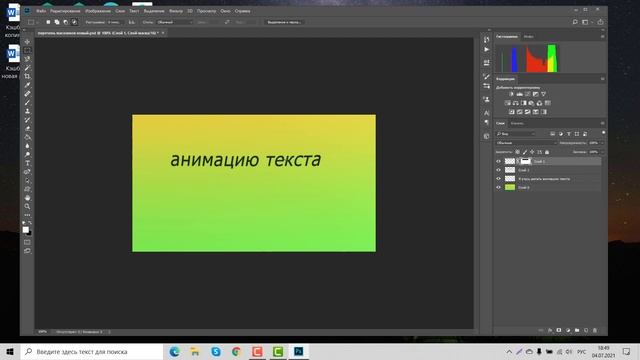The image size is (640, 360).
Task: Choose Intersect with selection mode
Action: tap(74, 22)
